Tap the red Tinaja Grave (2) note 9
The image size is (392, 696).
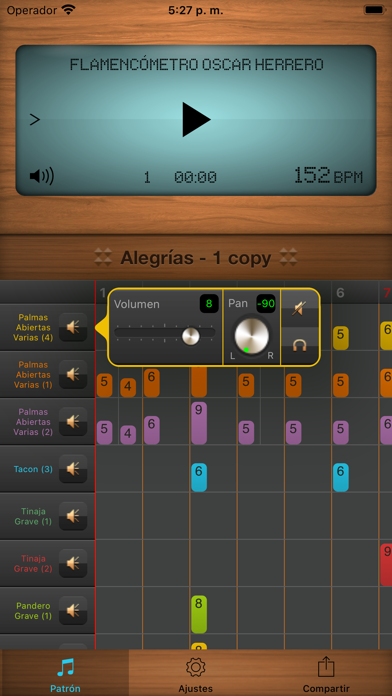(x=386, y=565)
